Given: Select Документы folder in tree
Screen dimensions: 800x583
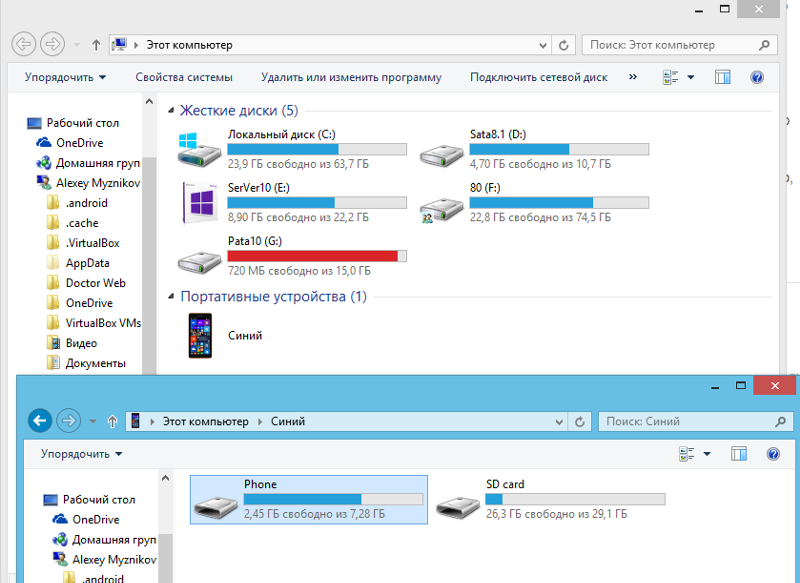Looking at the screenshot, I should [86, 363].
